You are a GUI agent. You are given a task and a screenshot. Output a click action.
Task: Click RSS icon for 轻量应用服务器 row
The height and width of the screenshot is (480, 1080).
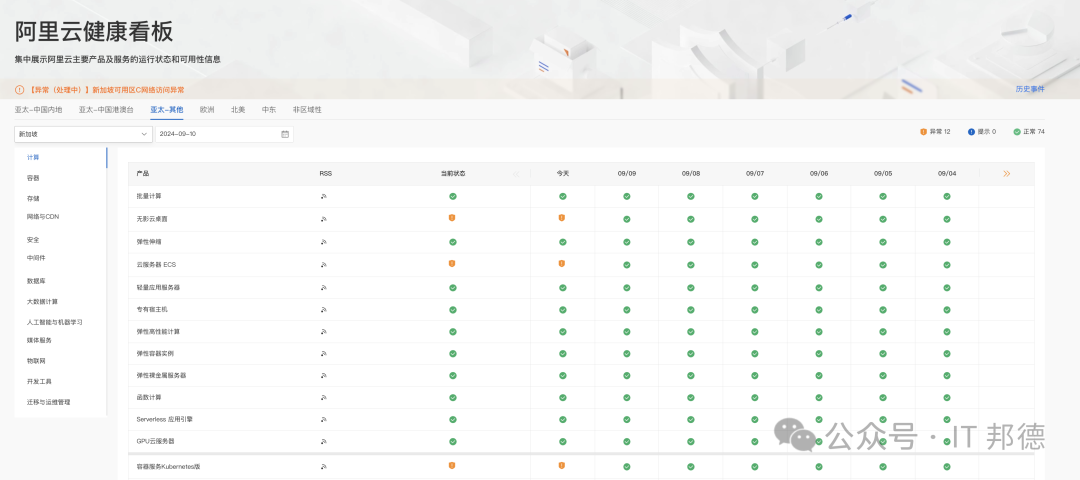tap(324, 287)
